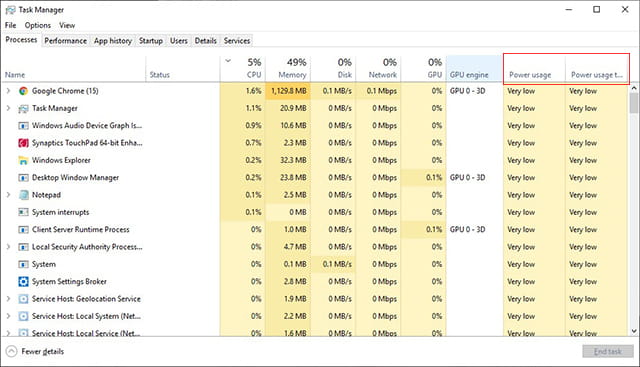Select the Google Chrome process icon
The width and height of the screenshot is (640, 367).
coord(23,91)
